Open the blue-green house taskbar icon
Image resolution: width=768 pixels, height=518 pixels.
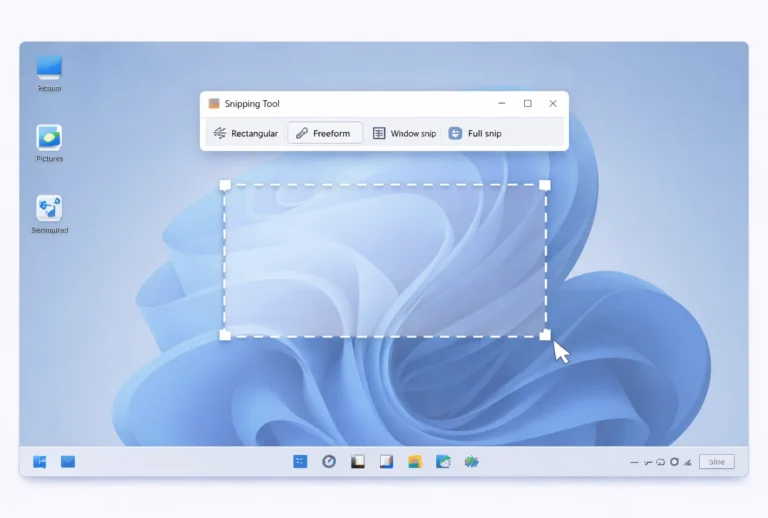(443, 461)
